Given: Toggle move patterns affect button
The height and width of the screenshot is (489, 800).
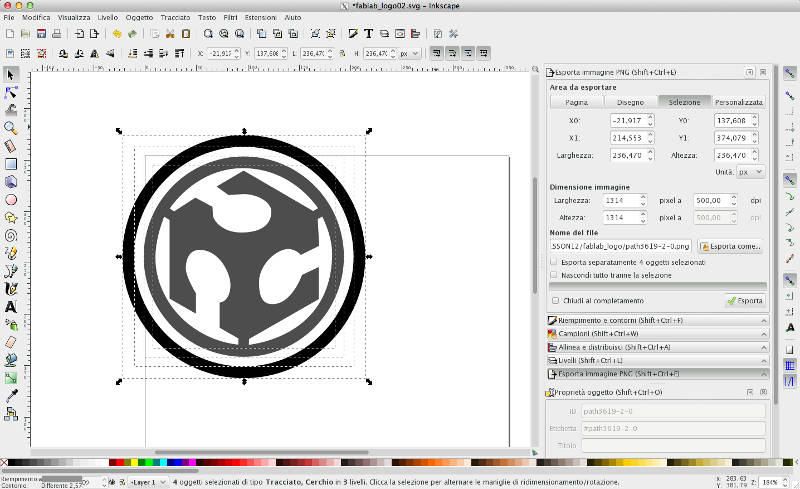Looking at the screenshot, I should 484,53.
